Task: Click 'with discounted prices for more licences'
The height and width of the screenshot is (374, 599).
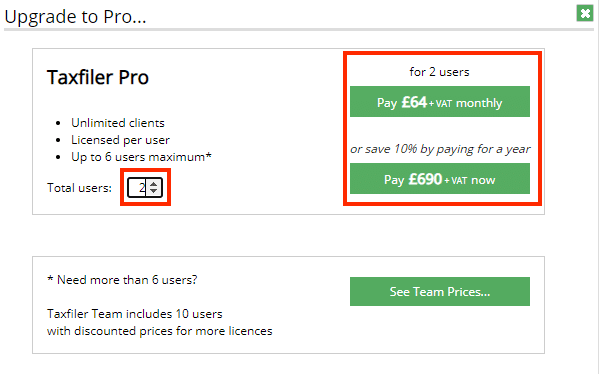Action: 160,331
